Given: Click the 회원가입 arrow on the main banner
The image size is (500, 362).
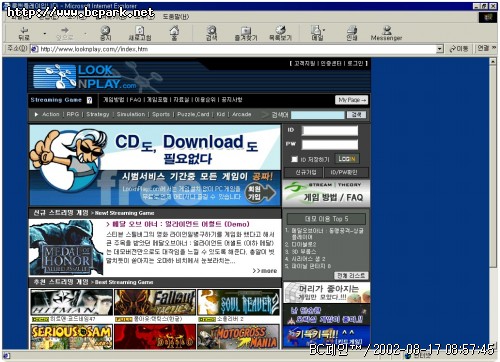Looking at the screenshot, I should tap(260, 193).
